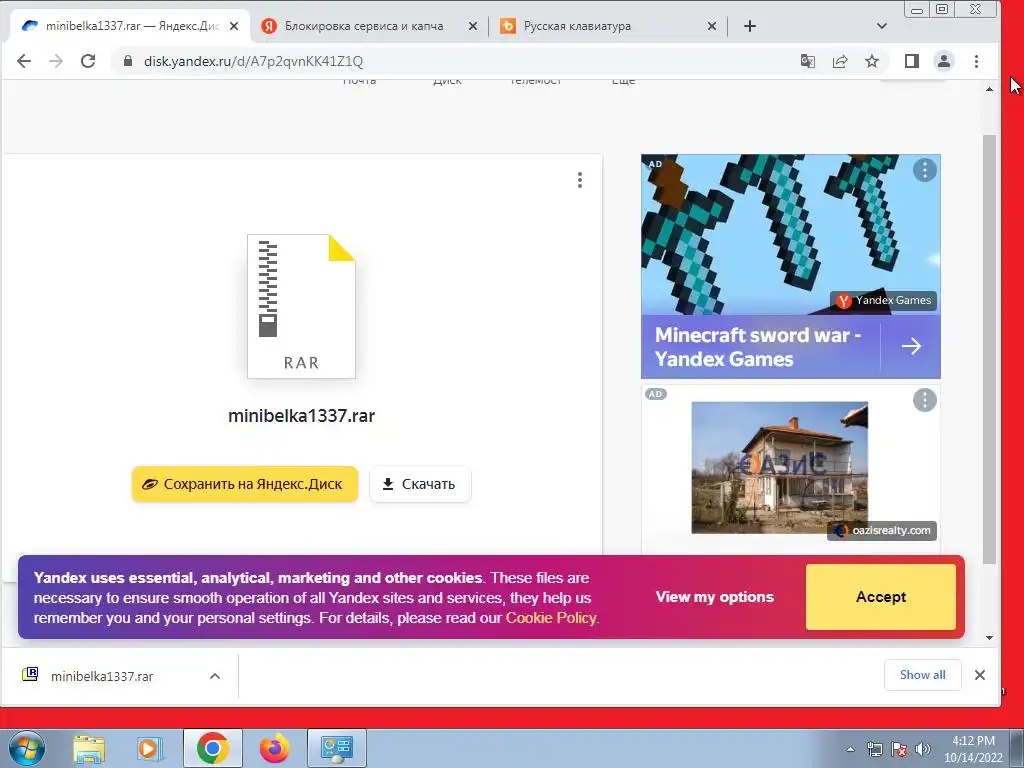This screenshot has width=1024, height=768.
Task: Open Windows Media Player from taskbar
Action: (150, 748)
